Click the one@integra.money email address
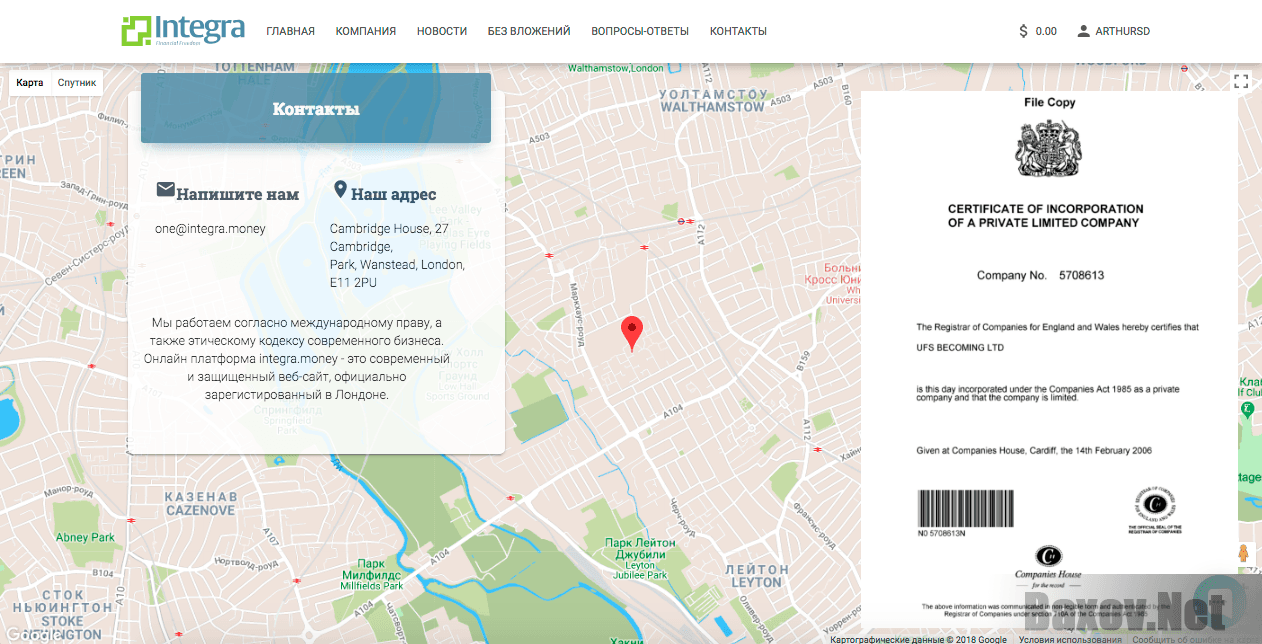Image resolution: width=1262 pixels, height=644 pixels. (x=210, y=228)
